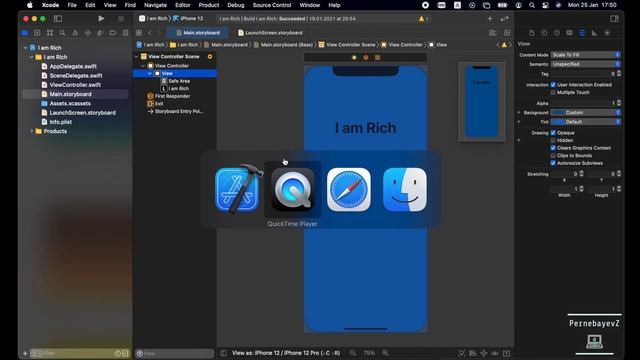Switch to Finder in the app switcher
This screenshot has width=640, height=360.
[405, 189]
